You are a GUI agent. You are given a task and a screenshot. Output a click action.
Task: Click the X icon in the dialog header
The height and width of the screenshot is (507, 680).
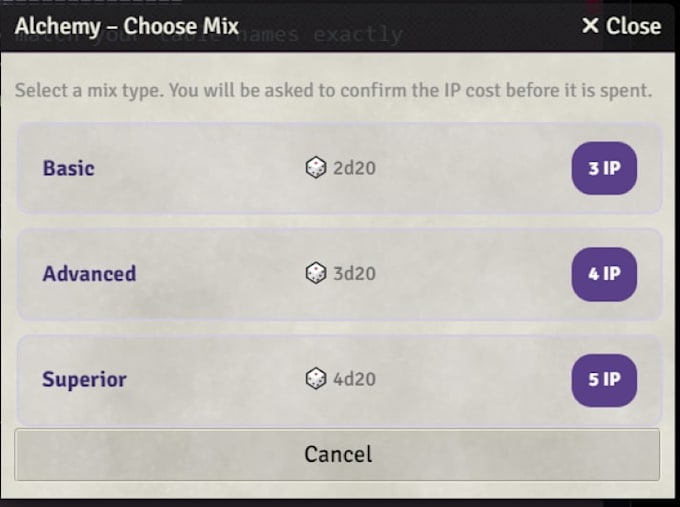590,26
